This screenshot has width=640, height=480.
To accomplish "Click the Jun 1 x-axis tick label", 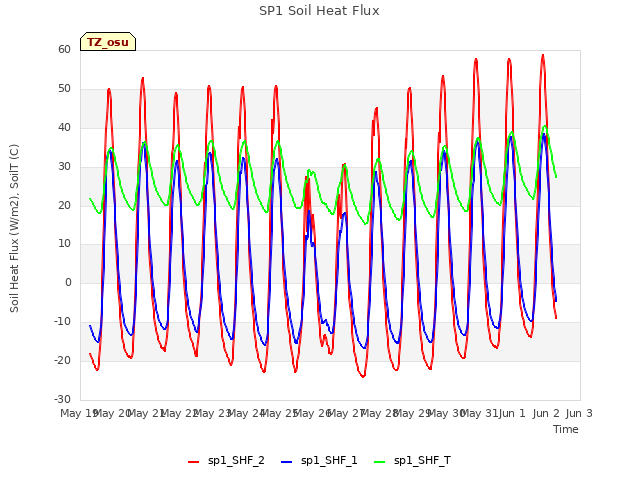I will click(512, 413).
